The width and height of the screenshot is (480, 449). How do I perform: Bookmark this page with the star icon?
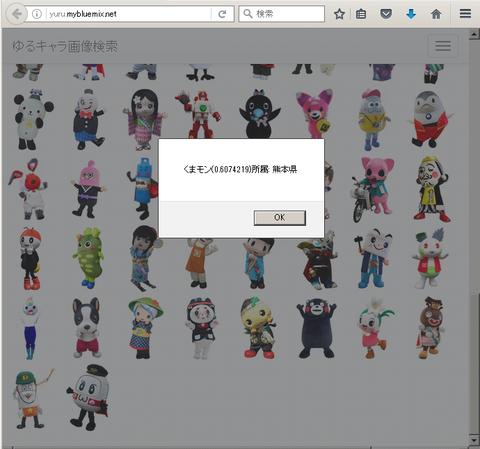(339, 14)
